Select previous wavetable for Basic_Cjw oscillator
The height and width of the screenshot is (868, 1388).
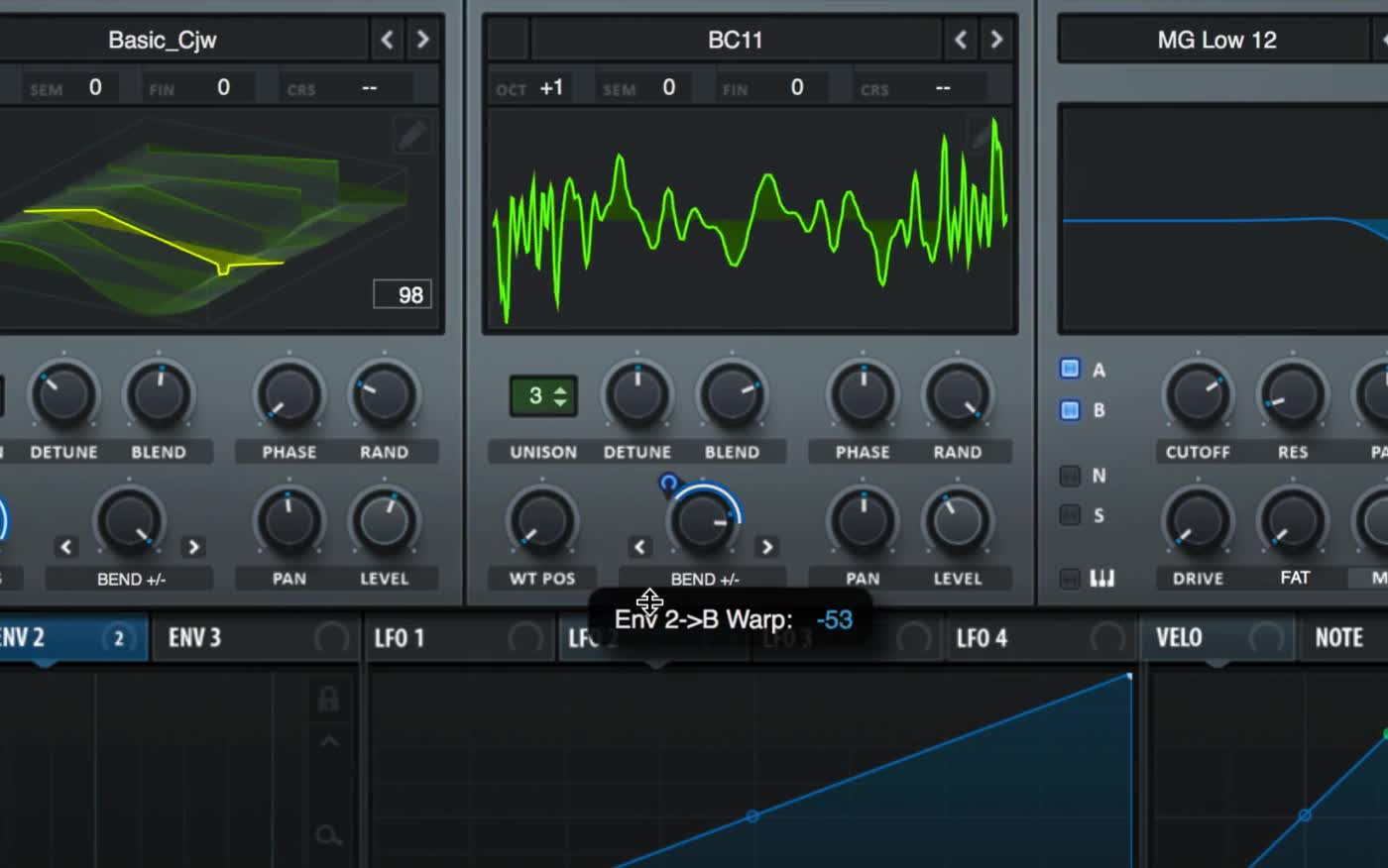(388, 40)
